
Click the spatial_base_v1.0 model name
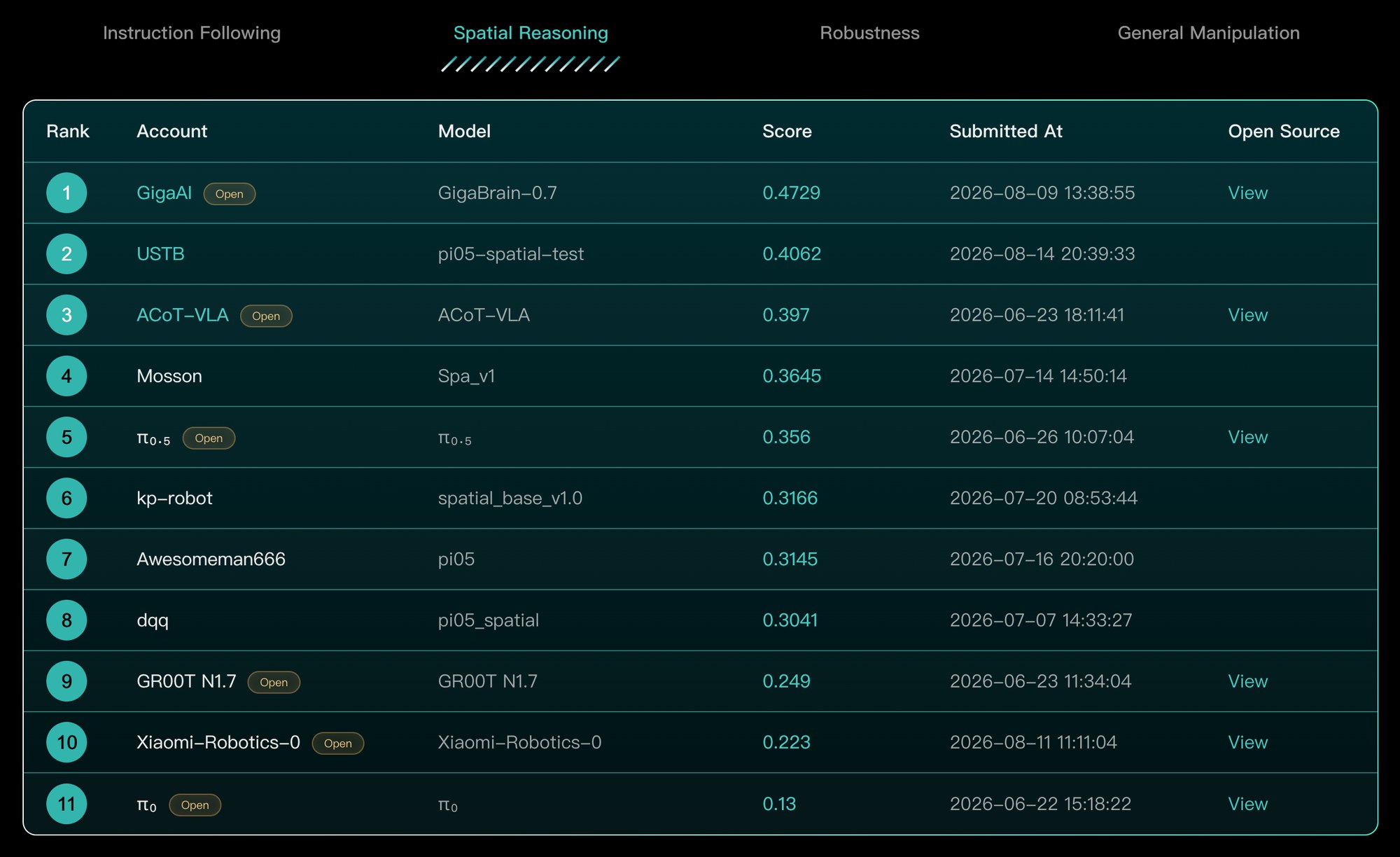pos(510,499)
